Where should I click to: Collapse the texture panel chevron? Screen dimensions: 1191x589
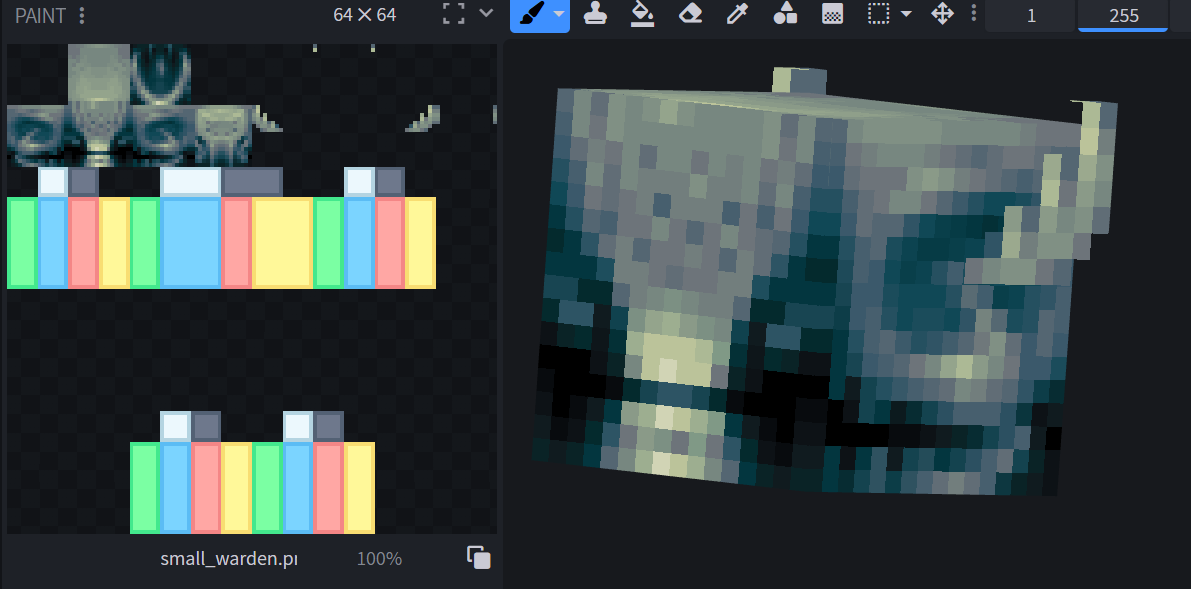pos(486,13)
